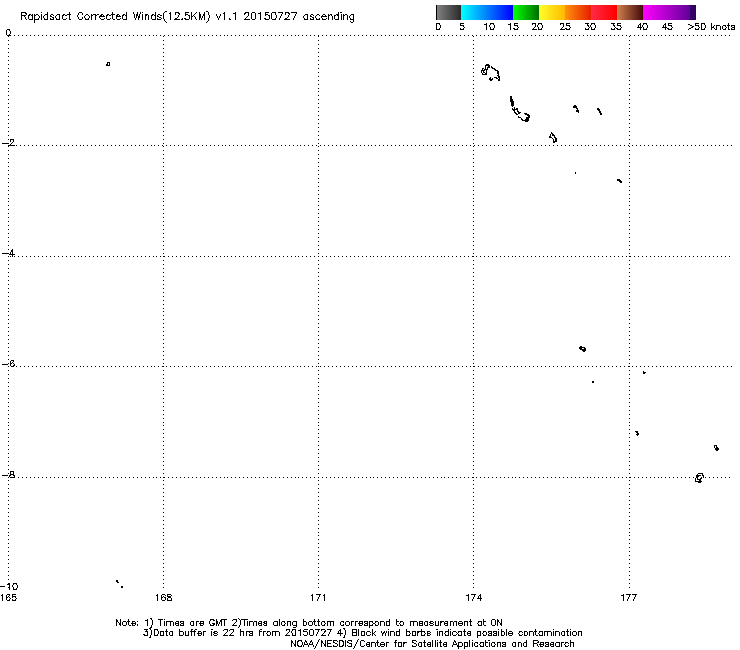Click the NOAA/NESDIS Center credit line
This screenshot has height=650, width=740.
tap(432, 644)
